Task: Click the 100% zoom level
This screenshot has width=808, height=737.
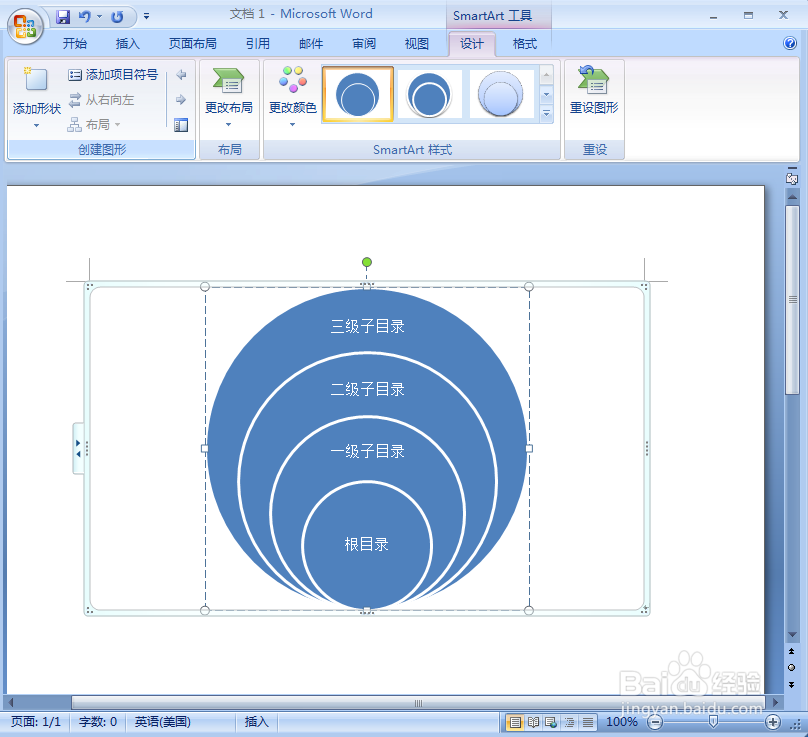Action: click(621, 722)
